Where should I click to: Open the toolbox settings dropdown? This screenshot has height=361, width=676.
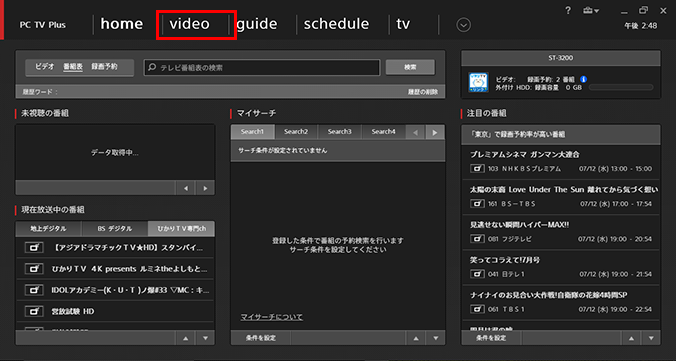click(x=590, y=10)
